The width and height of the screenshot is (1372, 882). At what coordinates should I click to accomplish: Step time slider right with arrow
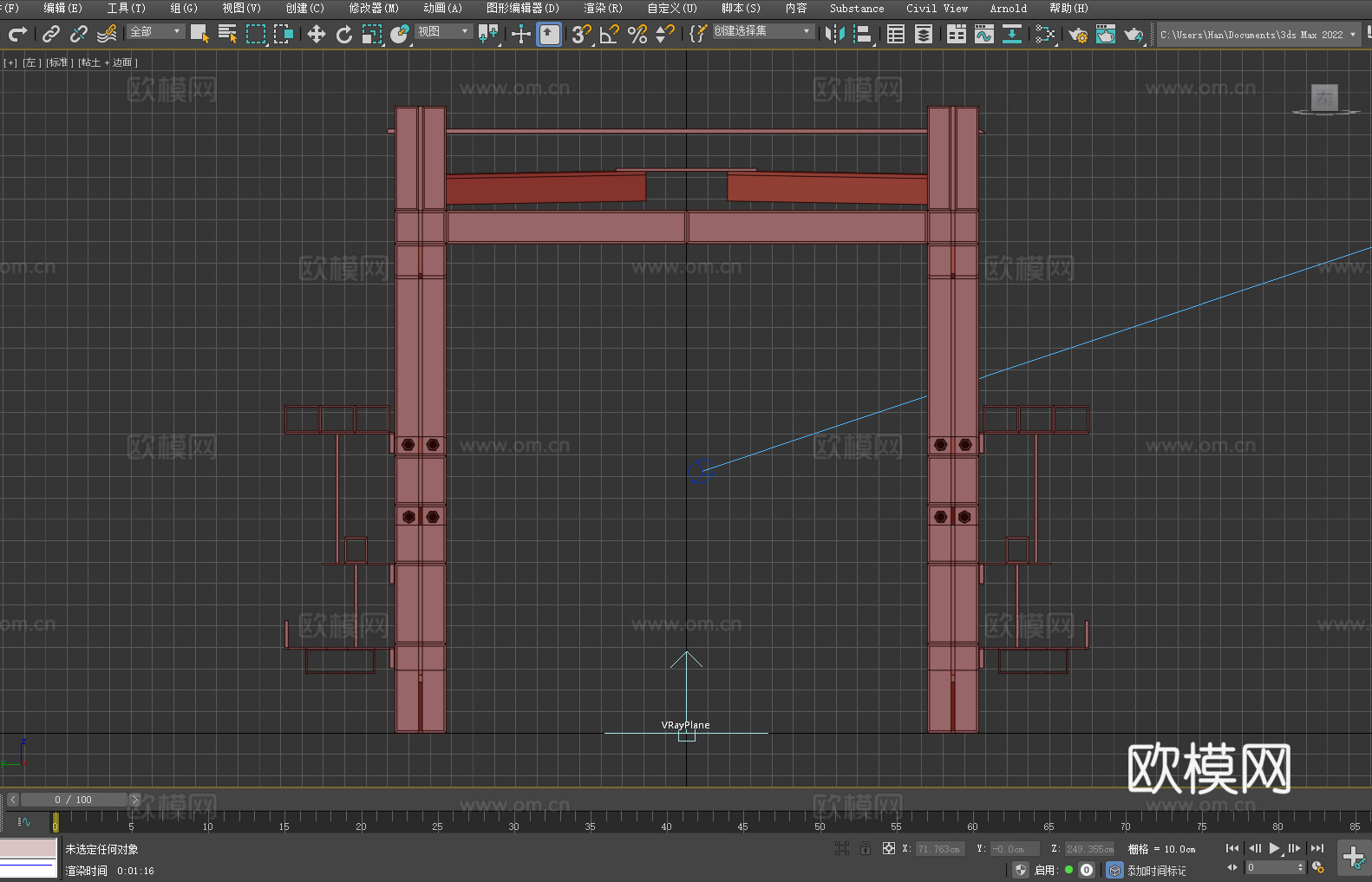tap(134, 800)
